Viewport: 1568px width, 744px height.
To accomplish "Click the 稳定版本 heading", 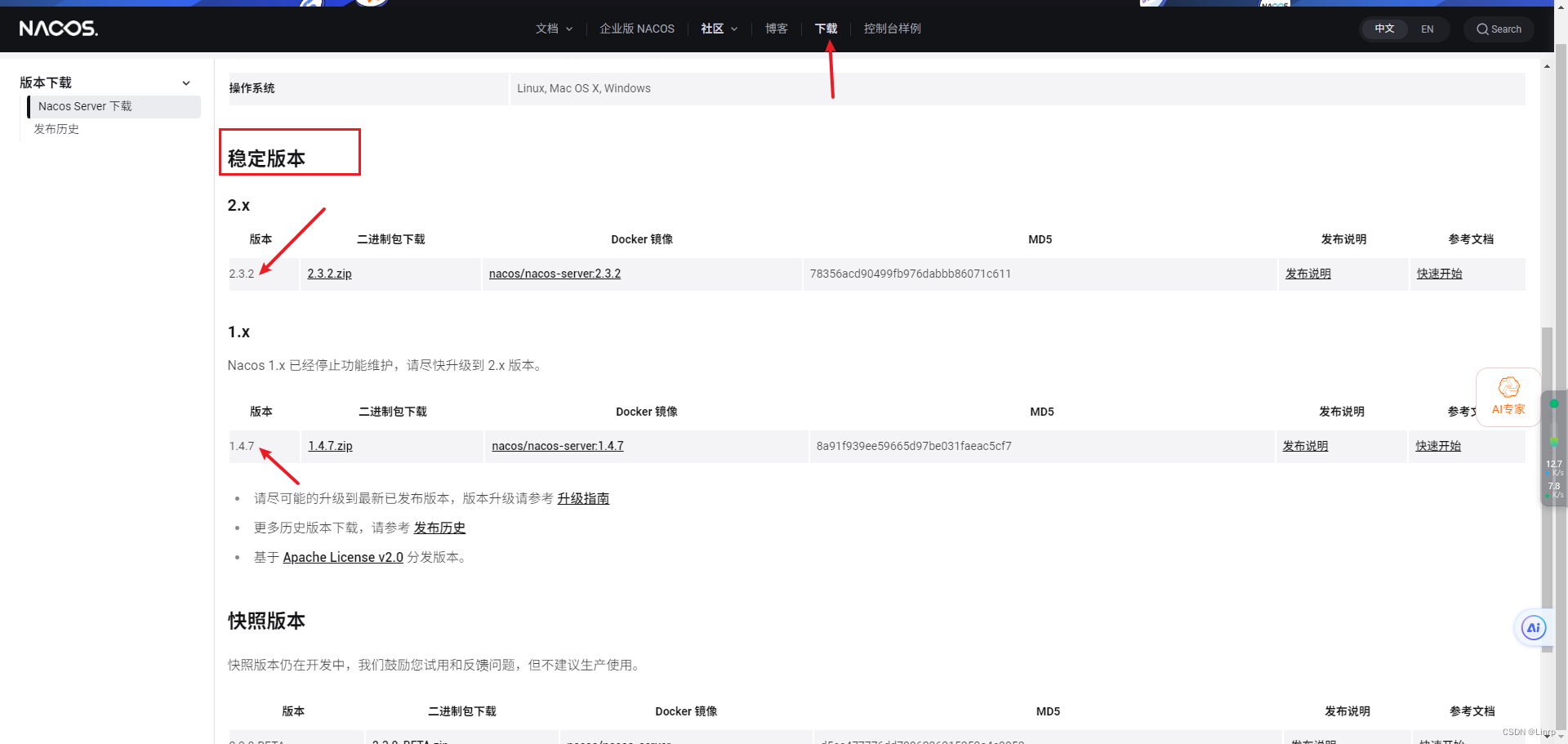I will coord(266,158).
